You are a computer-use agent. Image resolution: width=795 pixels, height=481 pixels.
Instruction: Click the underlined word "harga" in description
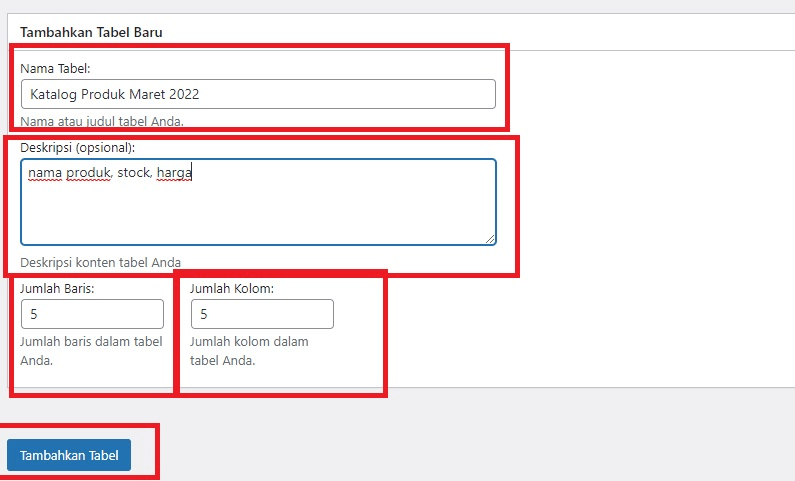pyautogui.click(x=174, y=173)
